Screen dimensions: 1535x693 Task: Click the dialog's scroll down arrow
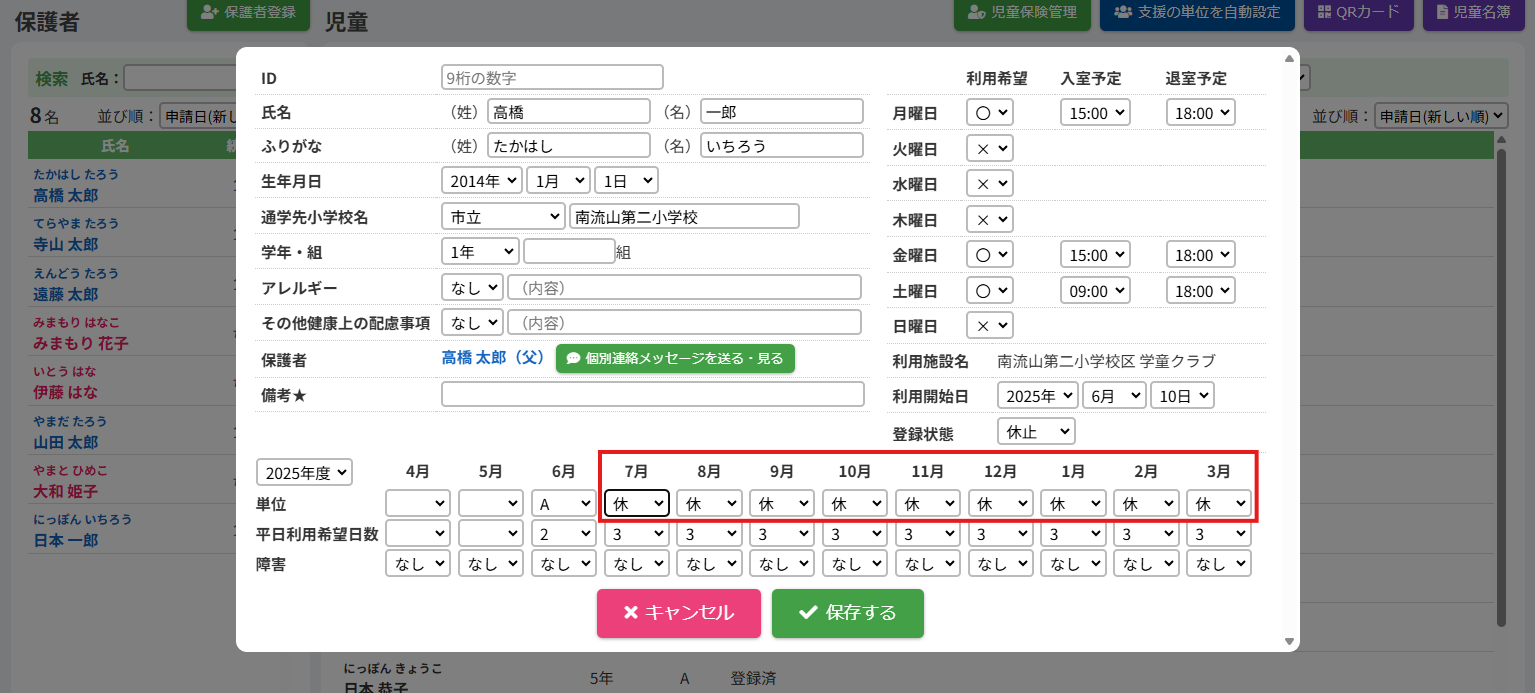pyautogui.click(x=1289, y=641)
